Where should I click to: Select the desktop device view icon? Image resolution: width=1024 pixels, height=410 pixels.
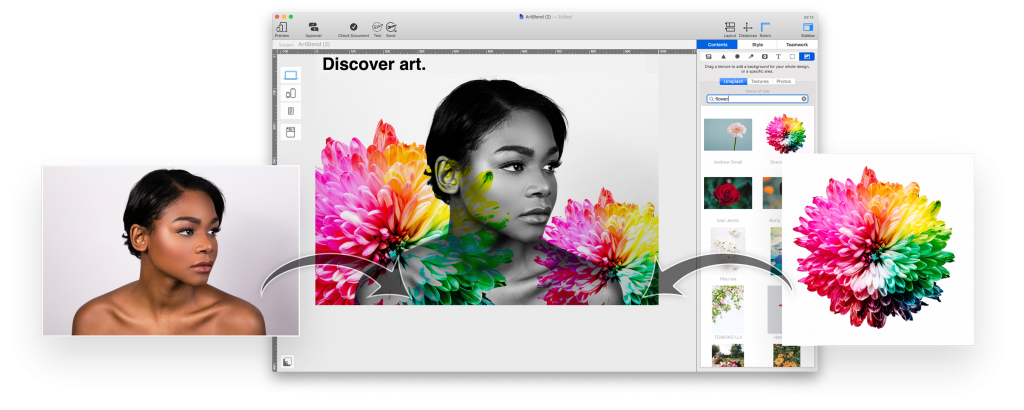pyautogui.click(x=291, y=76)
